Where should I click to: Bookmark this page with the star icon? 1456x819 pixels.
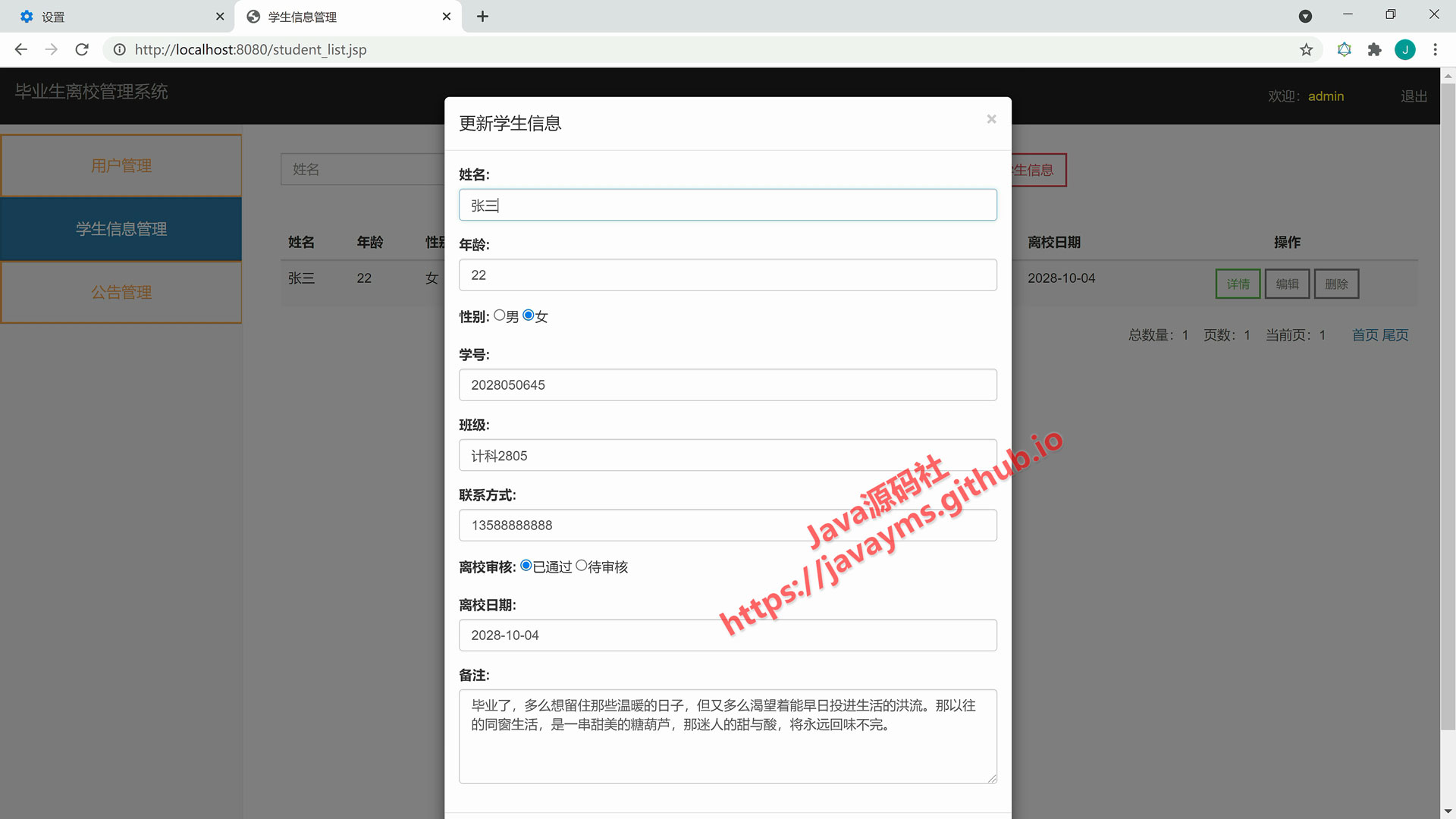[x=1306, y=49]
